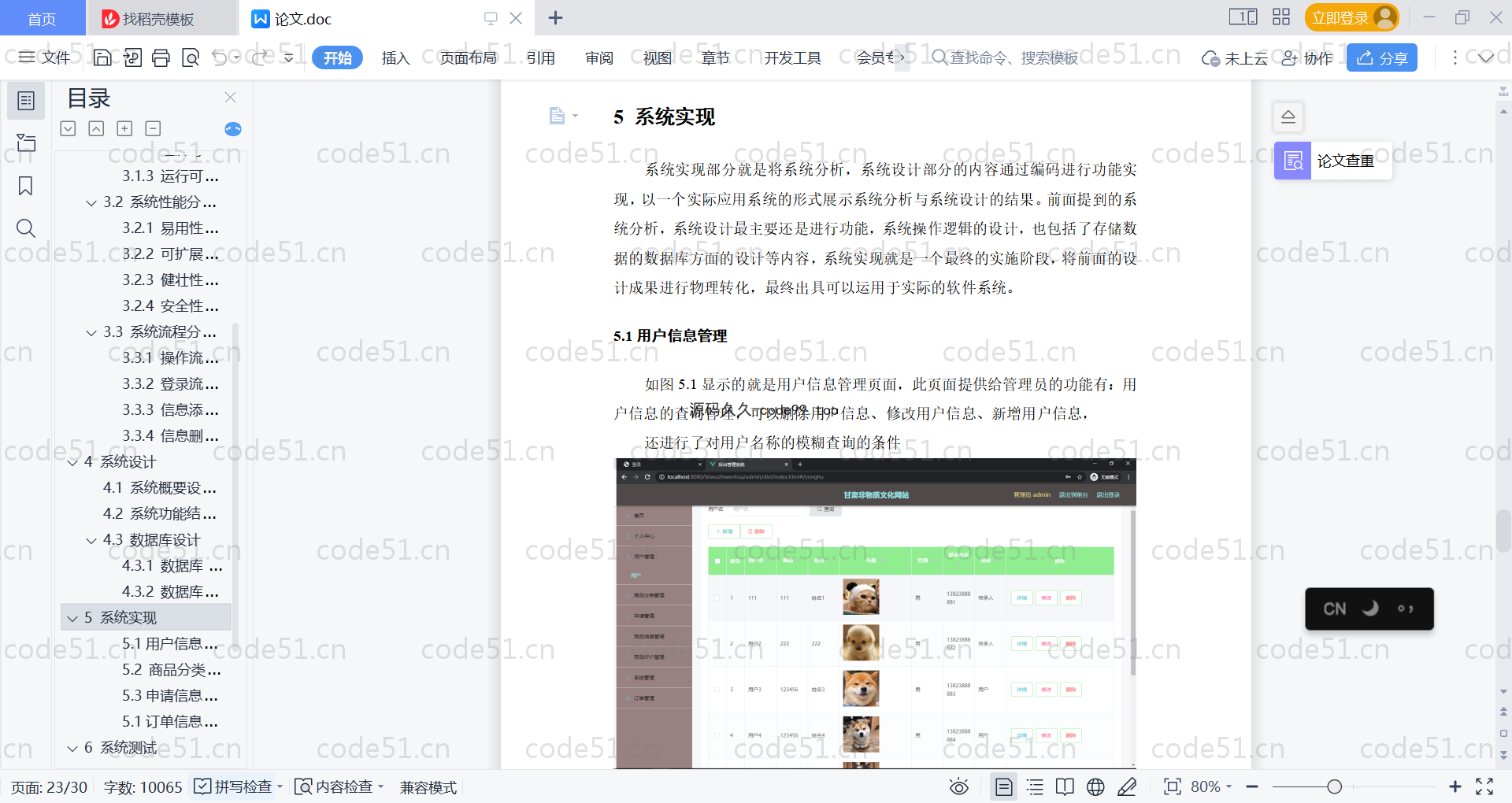Collapse the 4 系统设计 outline node

click(72, 462)
